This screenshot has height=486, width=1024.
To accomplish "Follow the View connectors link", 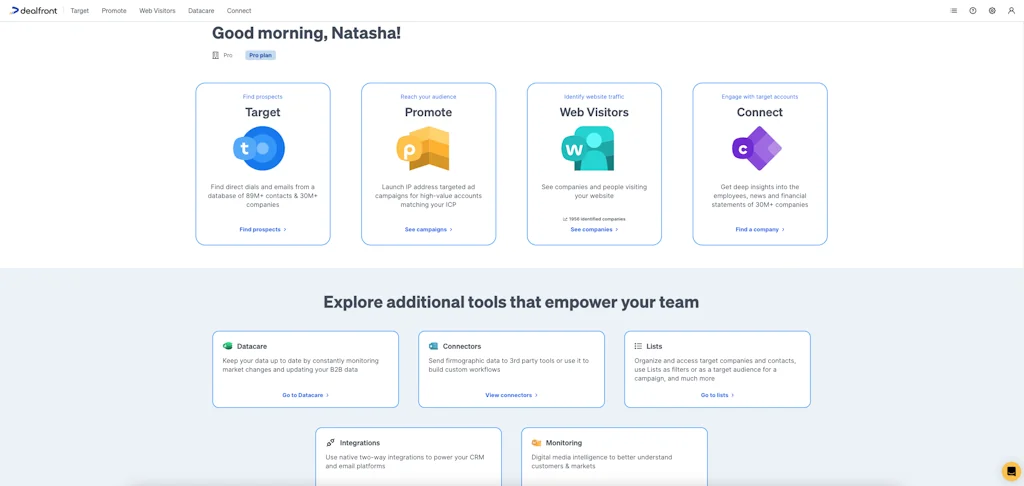I will pos(512,395).
